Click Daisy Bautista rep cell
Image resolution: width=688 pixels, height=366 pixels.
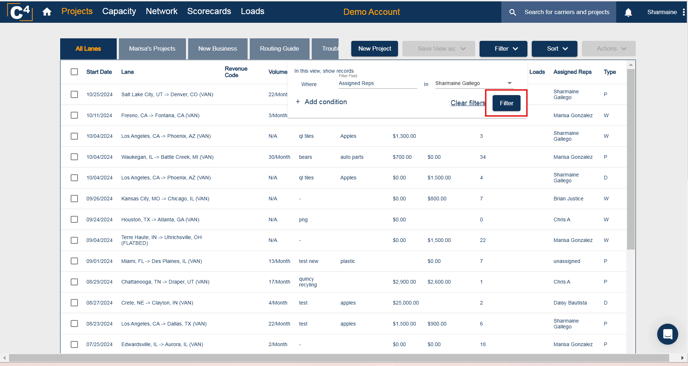tap(570, 303)
